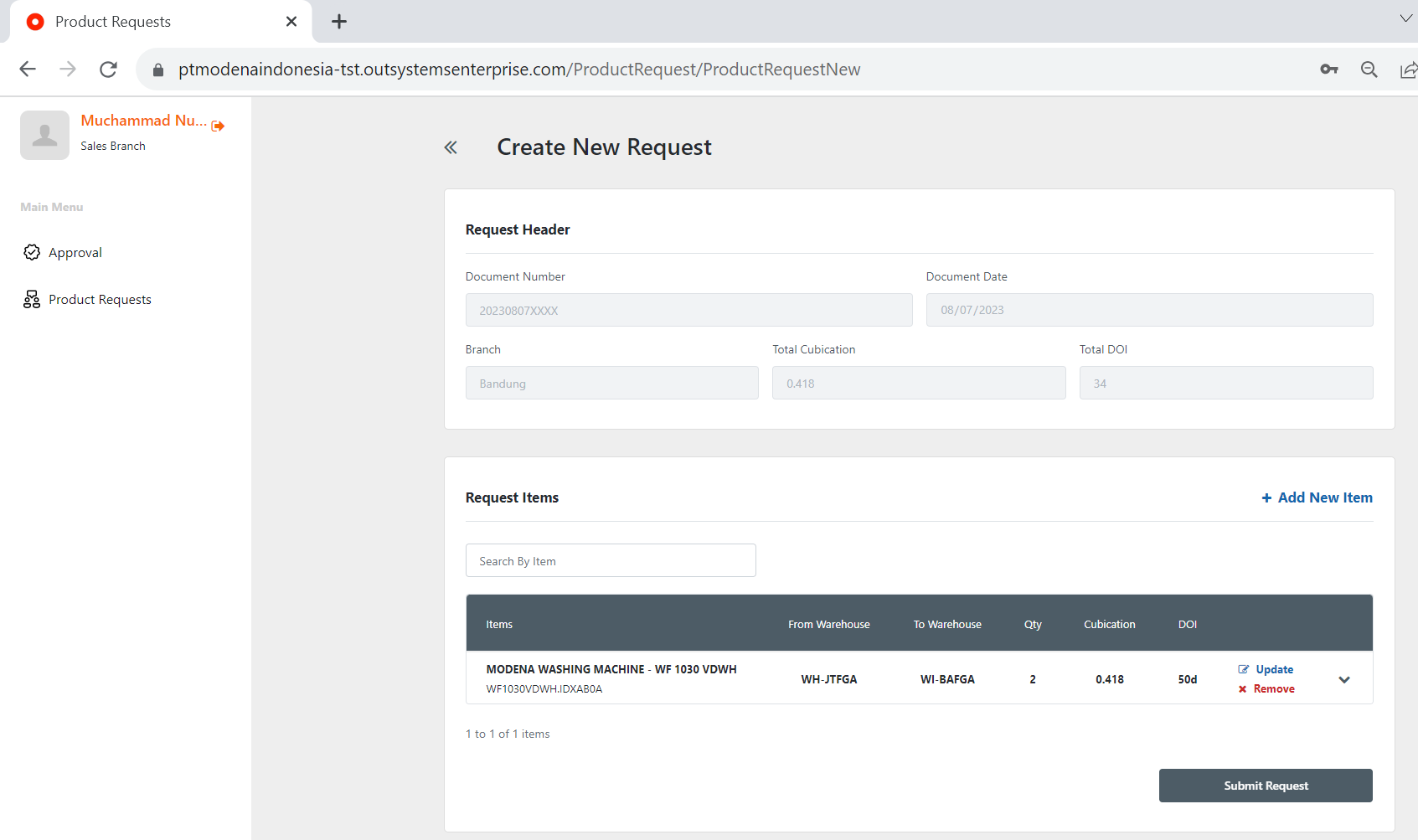Screen dimensions: 1418x840
Task: Close the Product Requests tab
Action: (x=291, y=22)
